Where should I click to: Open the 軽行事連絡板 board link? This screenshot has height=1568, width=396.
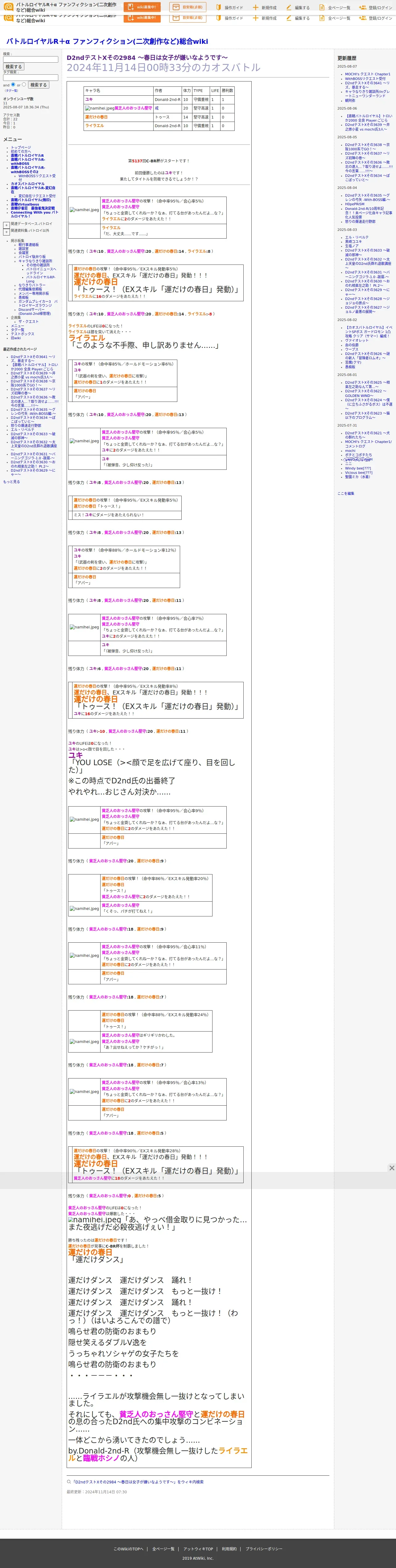29,245
